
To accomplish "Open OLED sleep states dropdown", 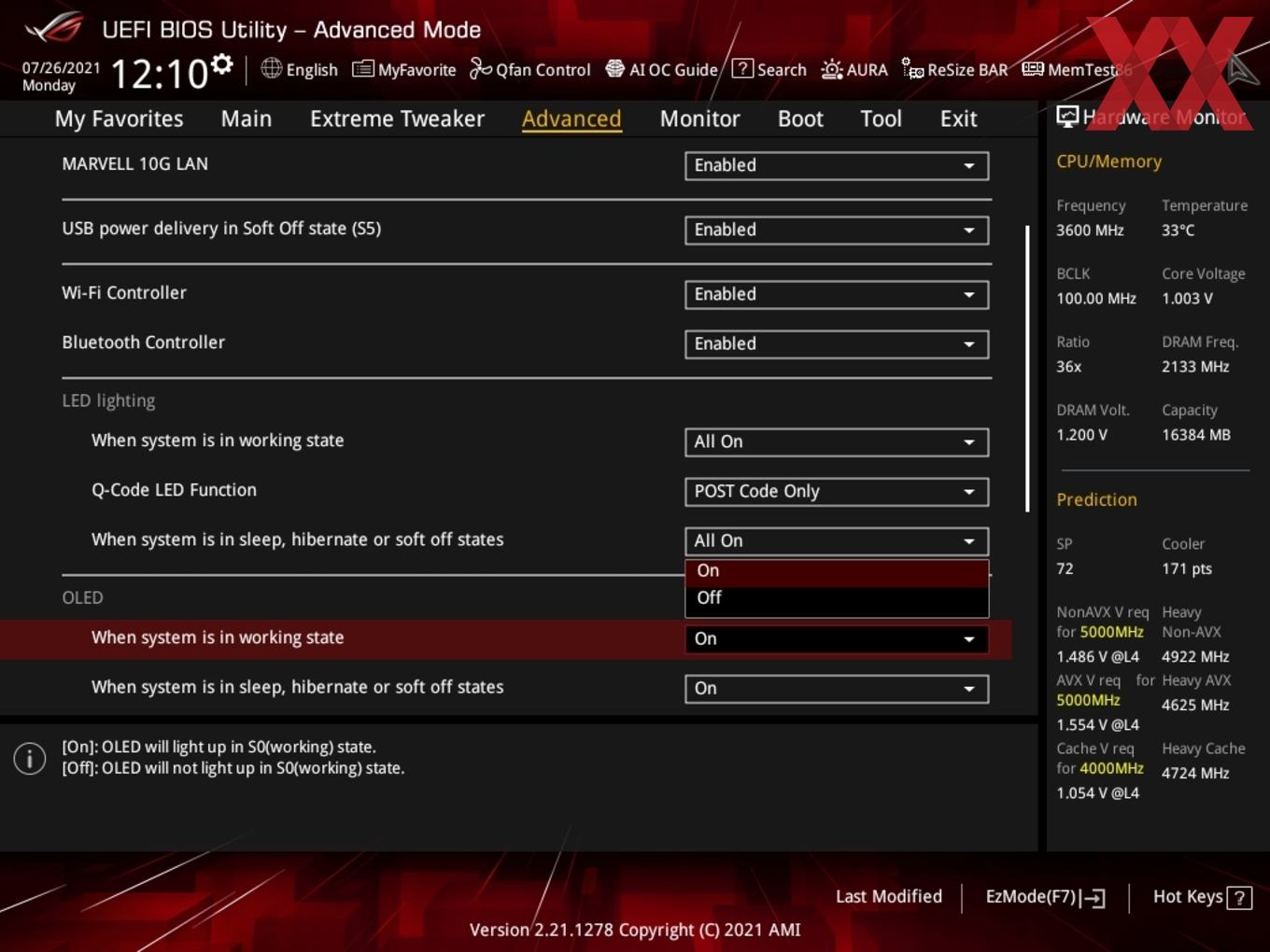I will tap(837, 688).
